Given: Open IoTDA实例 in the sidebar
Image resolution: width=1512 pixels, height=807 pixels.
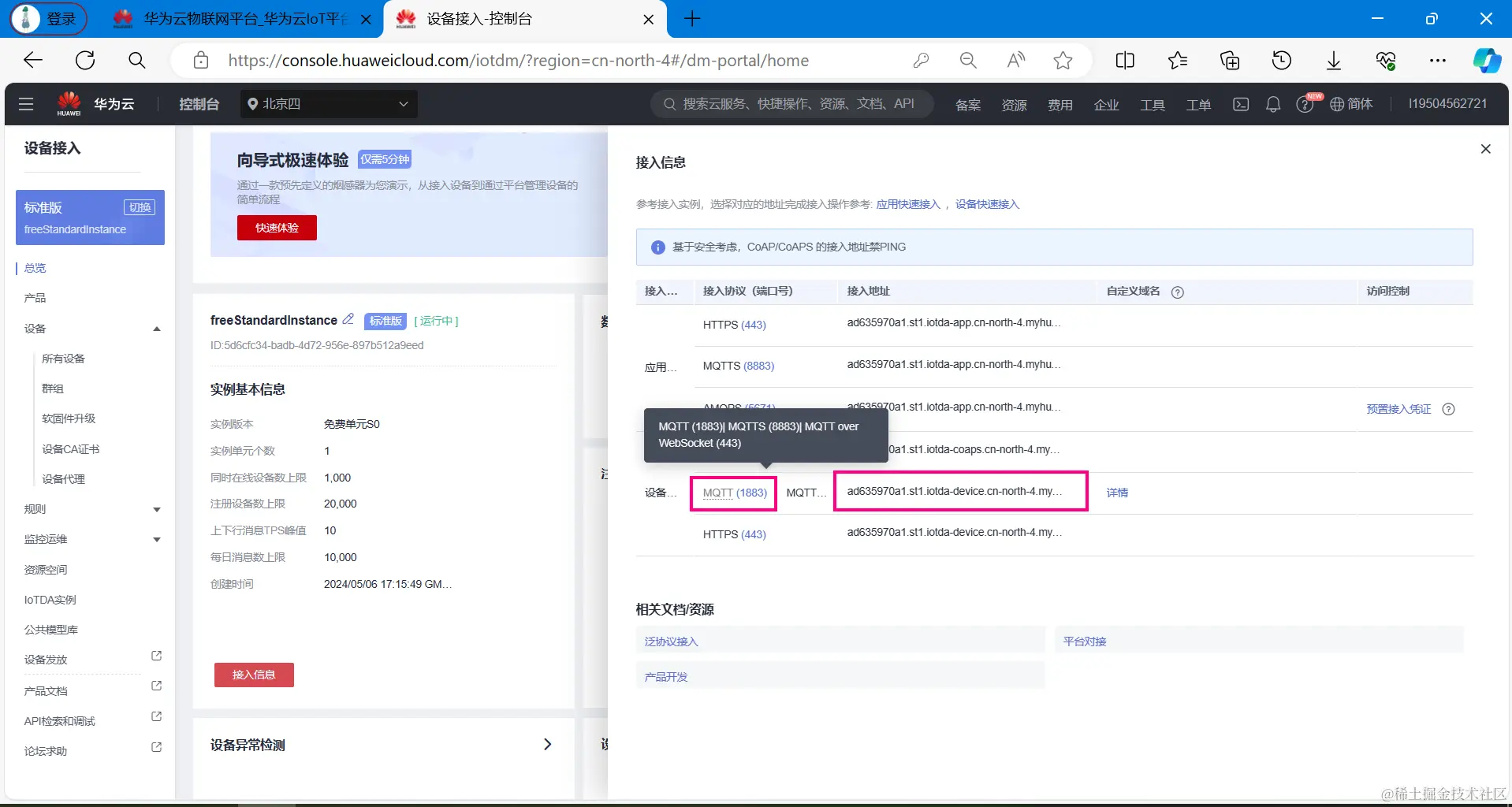Looking at the screenshot, I should pyautogui.click(x=50, y=600).
